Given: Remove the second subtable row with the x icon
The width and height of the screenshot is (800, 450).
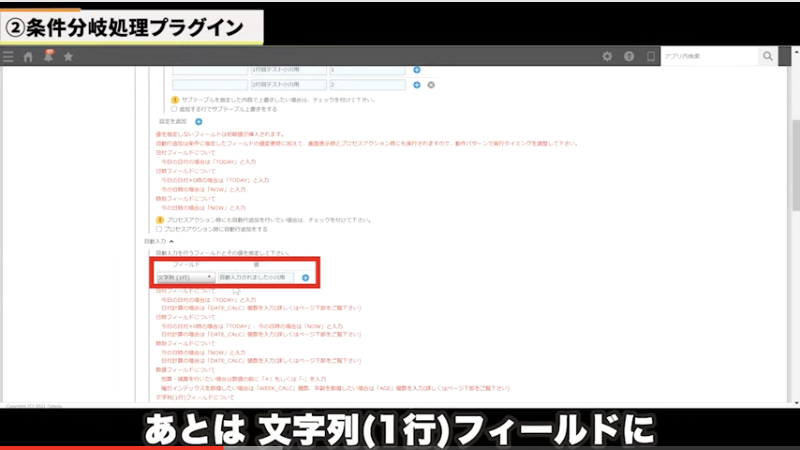Looking at the screenshot, I should tap(431, 86).
